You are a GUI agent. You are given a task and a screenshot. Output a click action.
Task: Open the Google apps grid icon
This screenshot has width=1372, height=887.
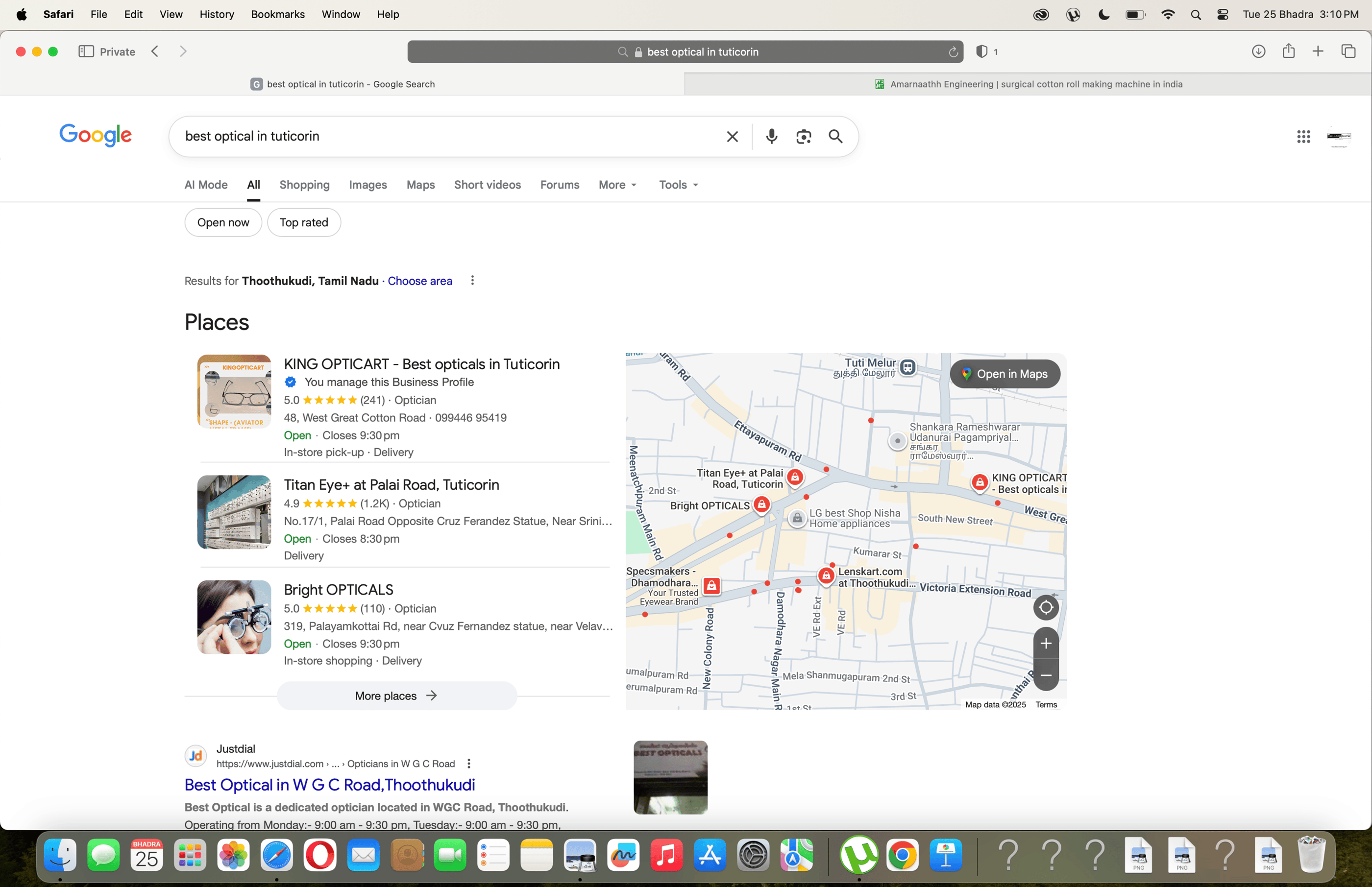pyautogui.click(x=1303, y=137)
